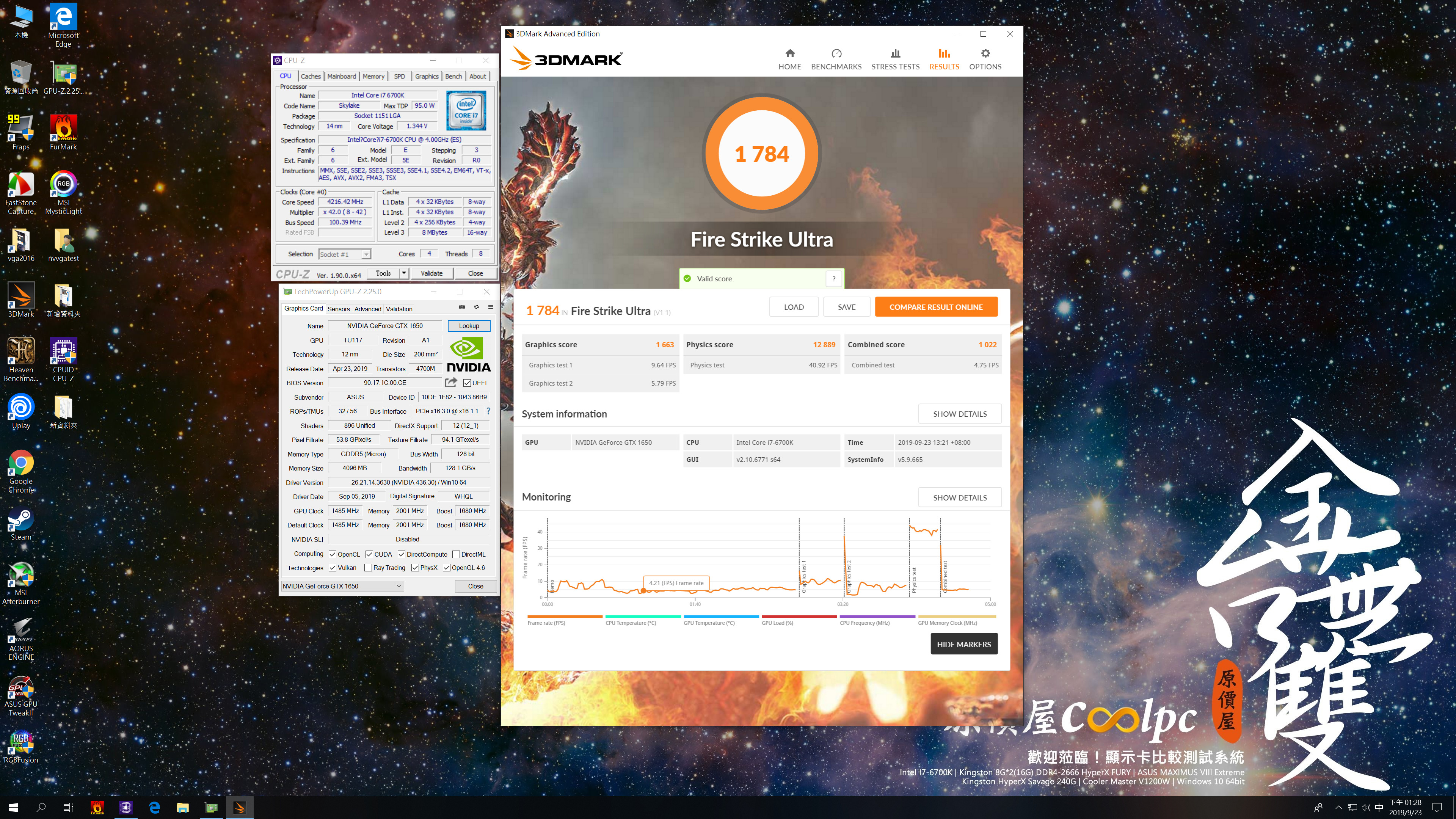
Task: Open Google Chrome desktop shortcut
Action: tap(21, 472)
